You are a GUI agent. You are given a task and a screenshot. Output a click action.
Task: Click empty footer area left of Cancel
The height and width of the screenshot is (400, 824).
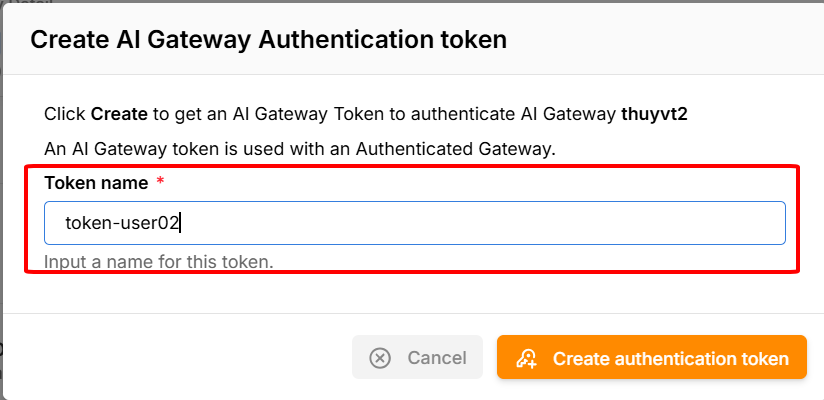[180, 358]
